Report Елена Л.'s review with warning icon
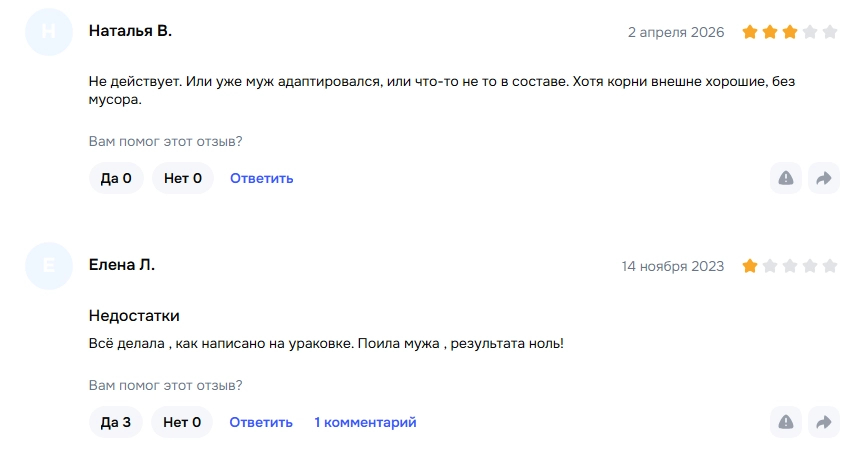856x454 pixels. point(786,422)
